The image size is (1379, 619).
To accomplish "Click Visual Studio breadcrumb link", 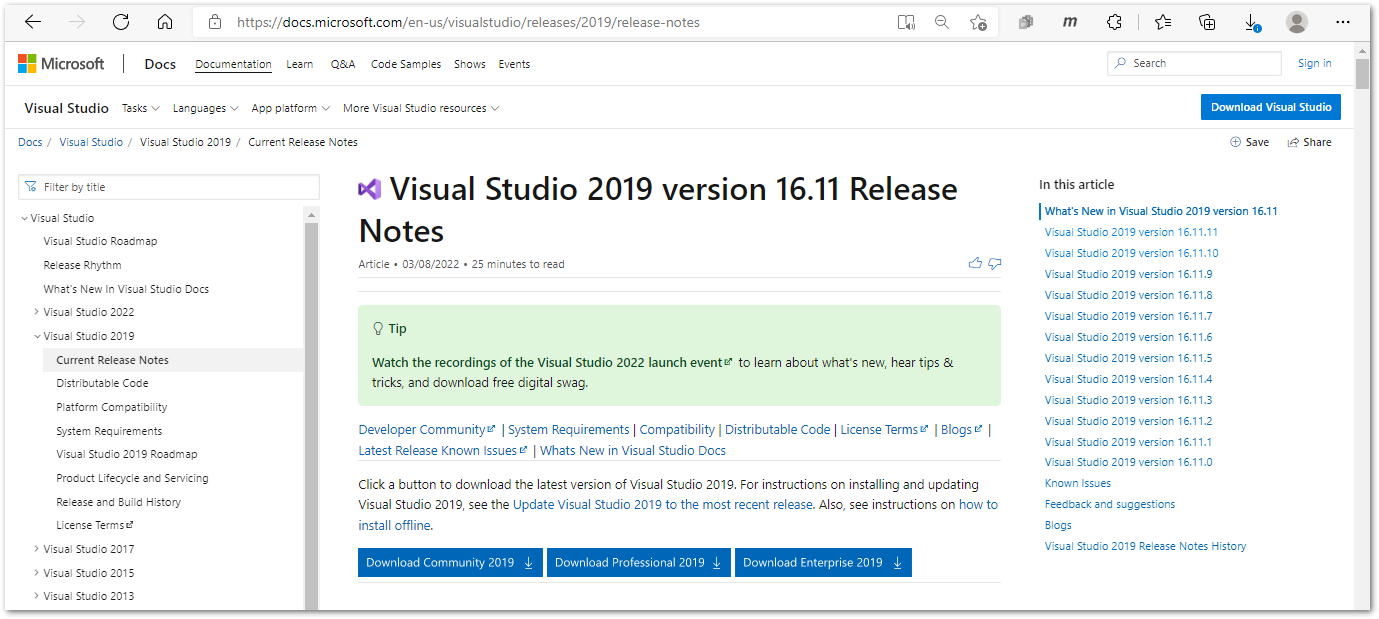I will click(91, 142).
